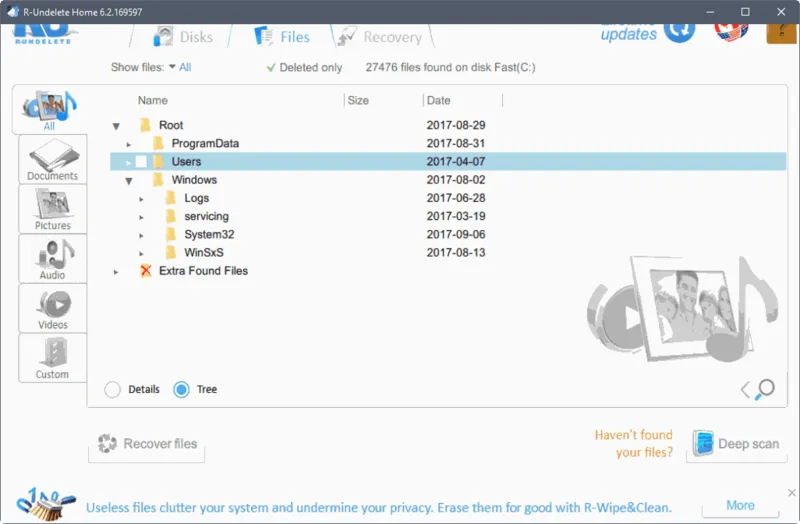
Task: Toggle the Deleted only filter
Action: click(303, 67)
